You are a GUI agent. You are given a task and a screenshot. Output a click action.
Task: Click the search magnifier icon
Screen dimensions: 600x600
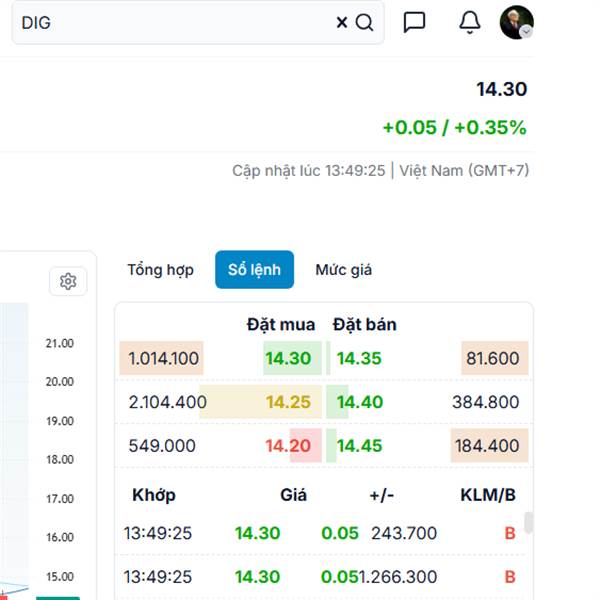(x=365, y=23)
